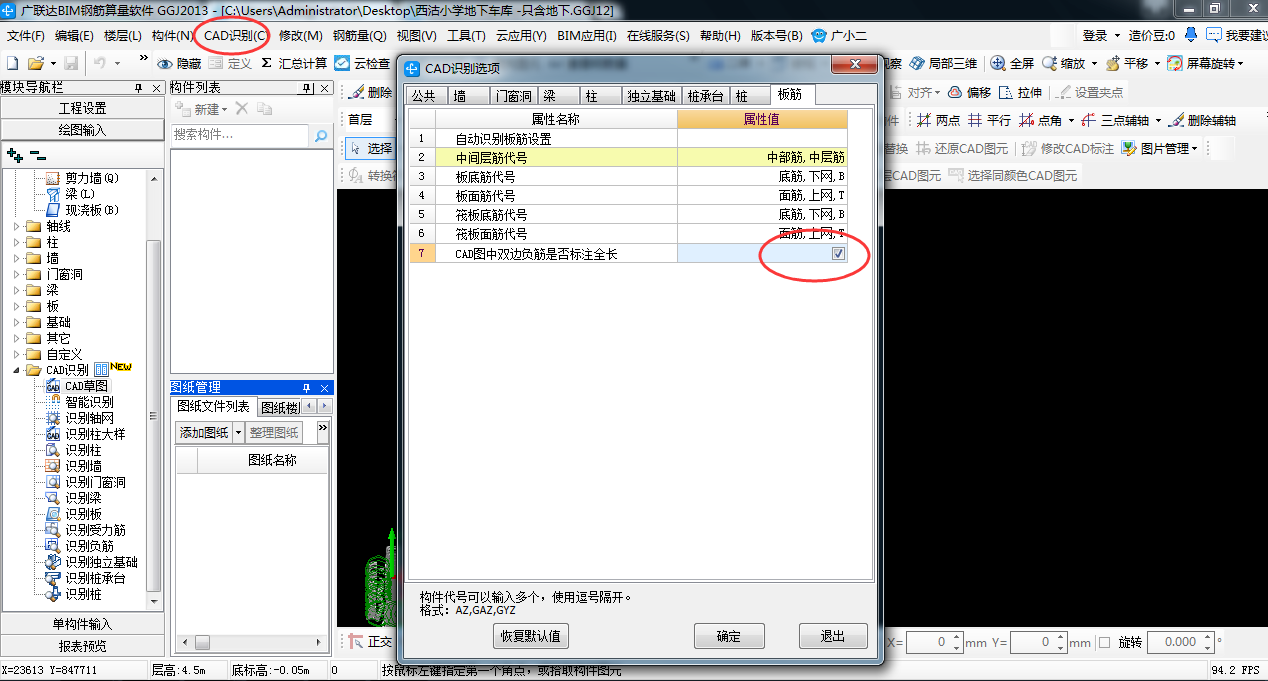This screenshot has width=1268, height=681.
Task: Select 智能识别 in CAD识别 tree
Action: pos(89,402)
